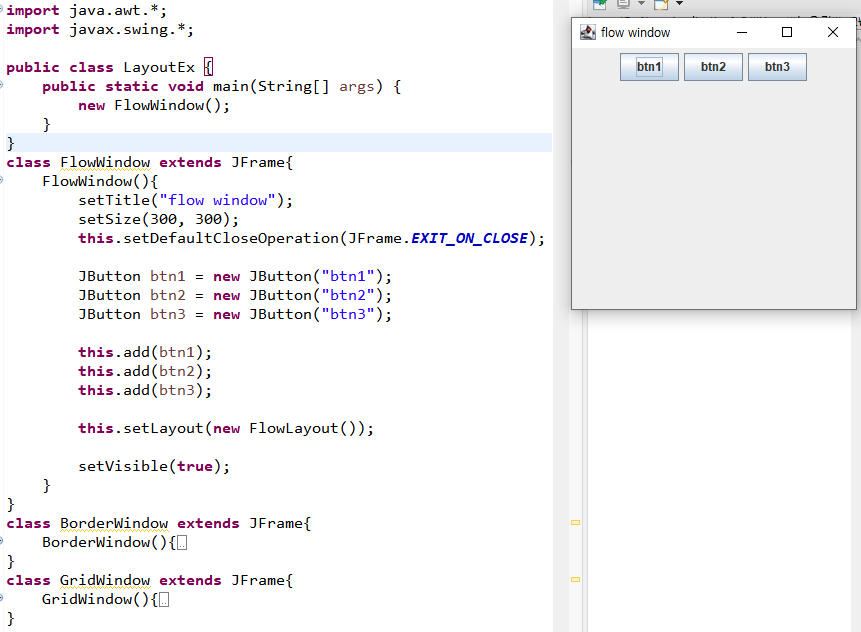Click the highlighted brace after LayoutEx
The height and width of the screenshot is (632, 861).
[209, 68]
